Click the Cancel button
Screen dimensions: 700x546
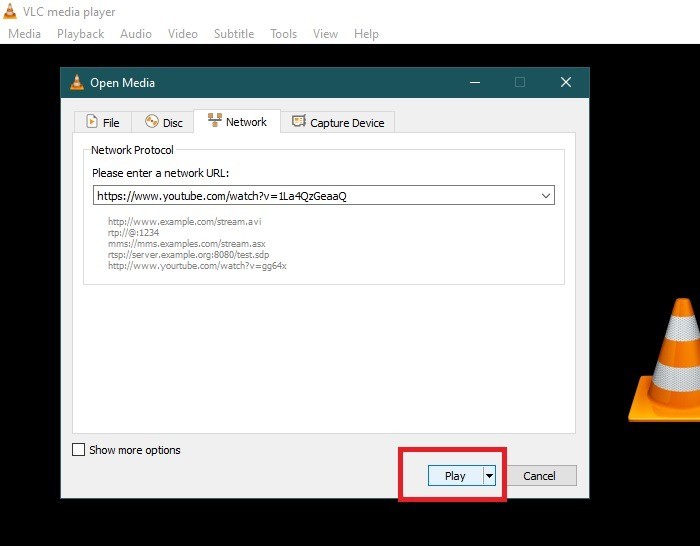pyautogui.click(x=539, y=476)
